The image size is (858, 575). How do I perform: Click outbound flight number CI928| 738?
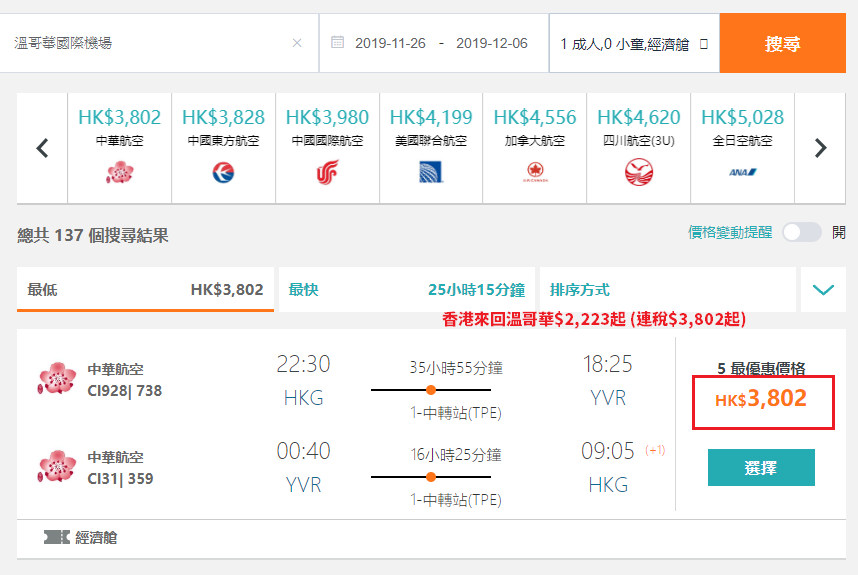click(x=125, y=391)
